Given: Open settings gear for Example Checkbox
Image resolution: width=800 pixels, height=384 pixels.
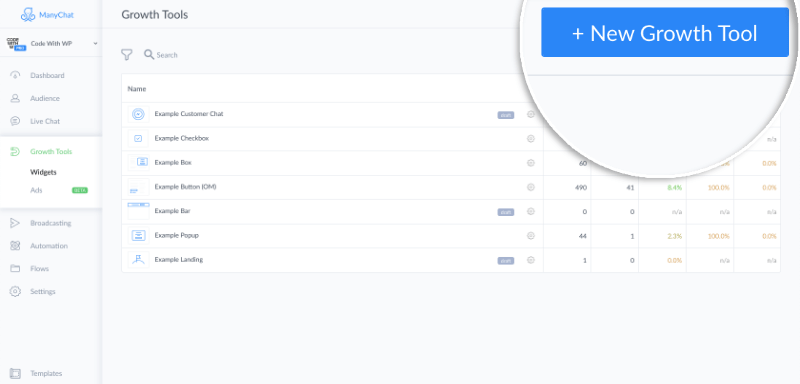Looking at the screenshot, I should coord(531,139).
